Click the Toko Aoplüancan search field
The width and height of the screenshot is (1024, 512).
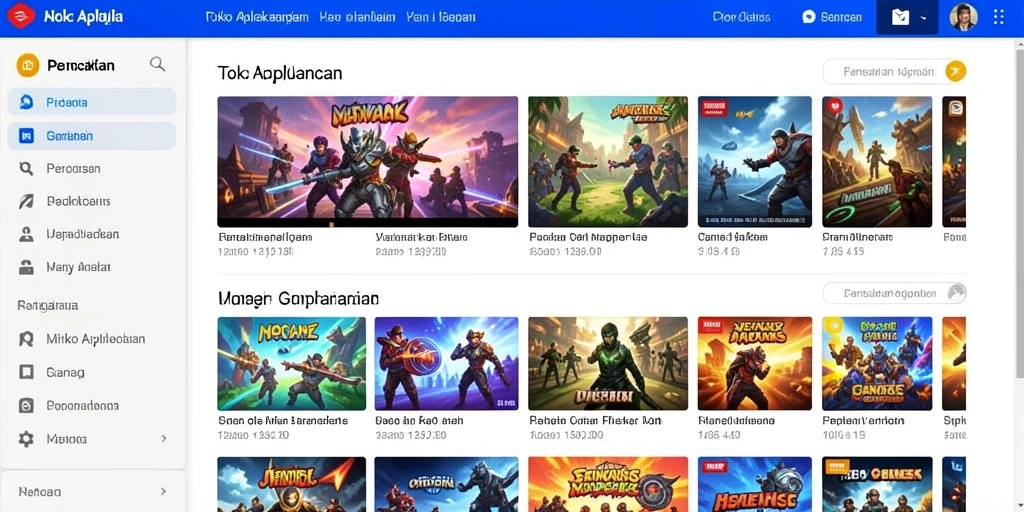click(894, 72)
